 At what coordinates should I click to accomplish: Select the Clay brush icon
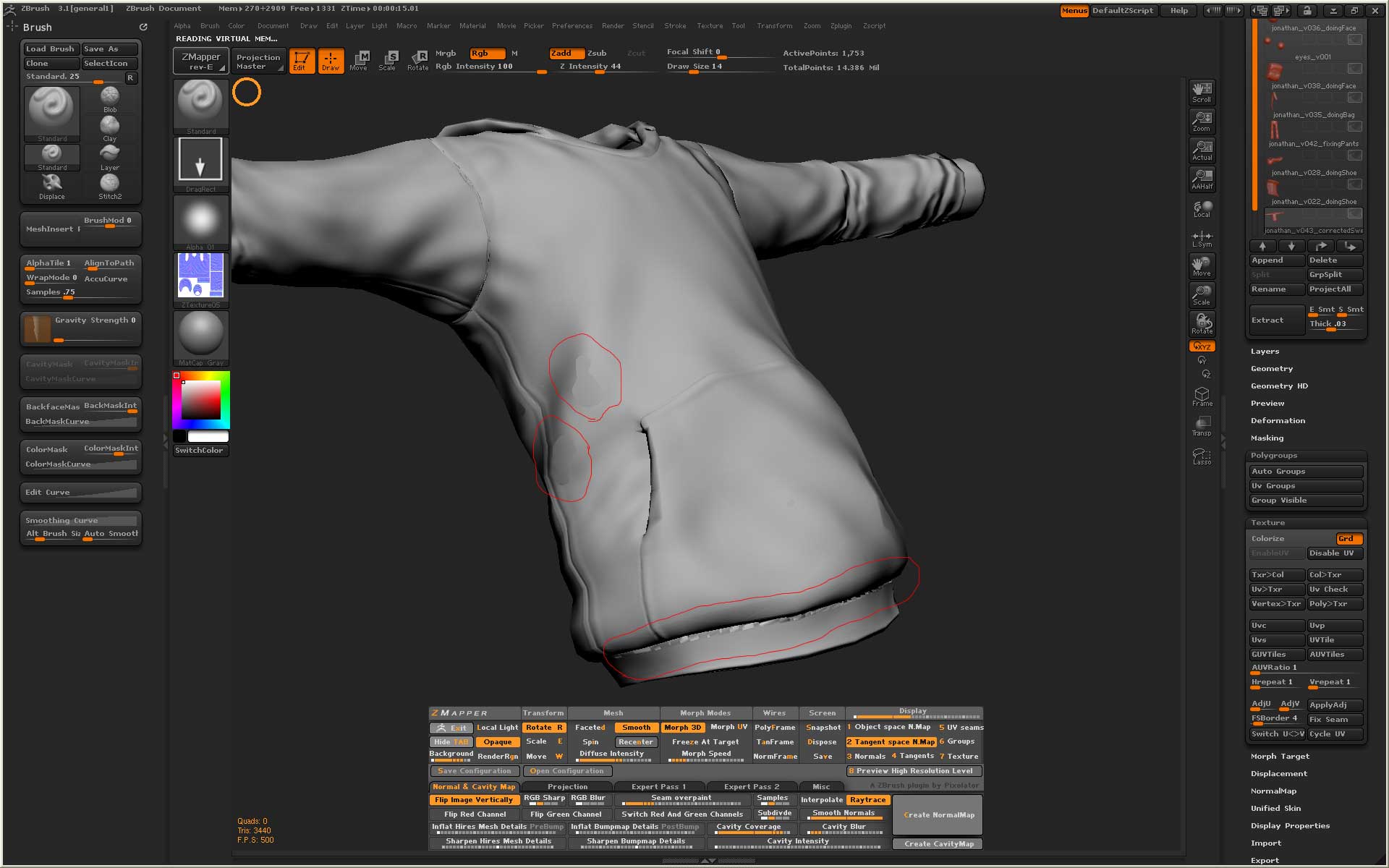tap(110, 128)
